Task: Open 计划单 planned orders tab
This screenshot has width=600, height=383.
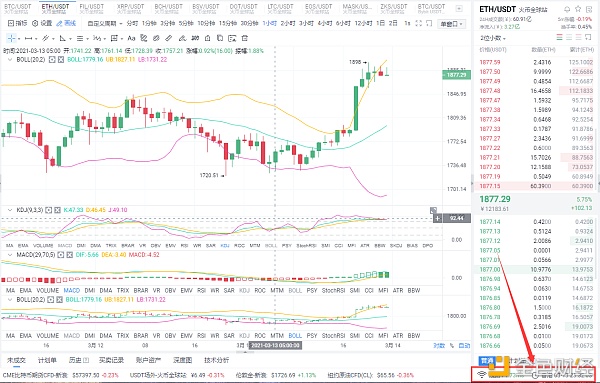Action: point(47,360)
